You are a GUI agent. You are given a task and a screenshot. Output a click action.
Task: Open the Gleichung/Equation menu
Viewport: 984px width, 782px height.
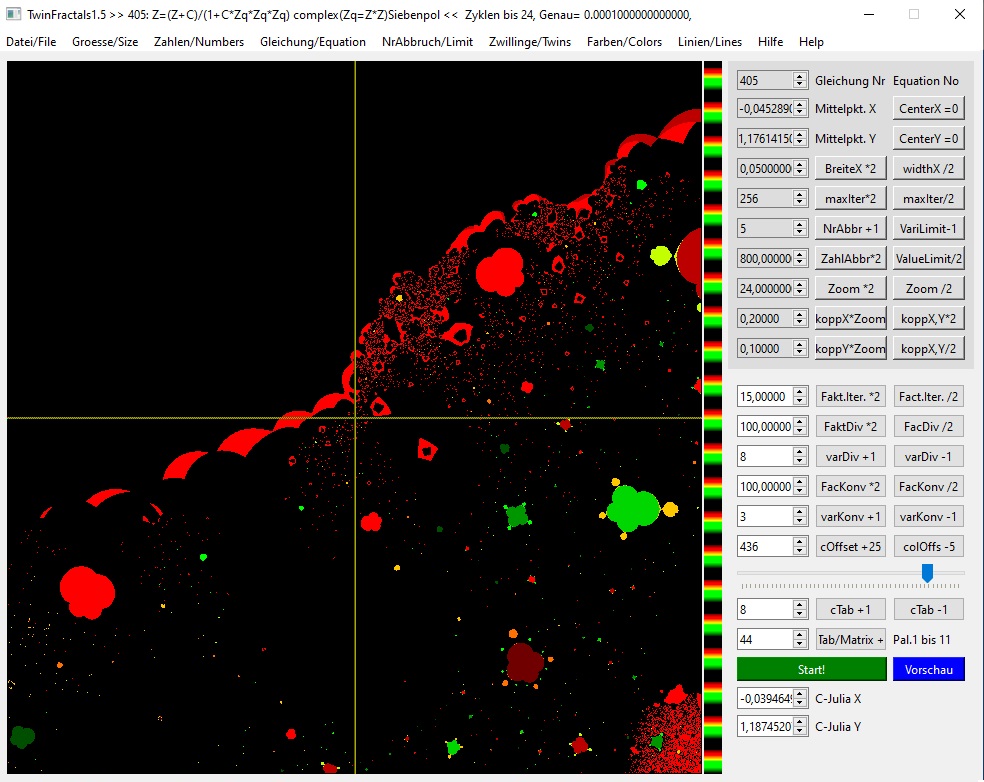click(x=313, y=42)
